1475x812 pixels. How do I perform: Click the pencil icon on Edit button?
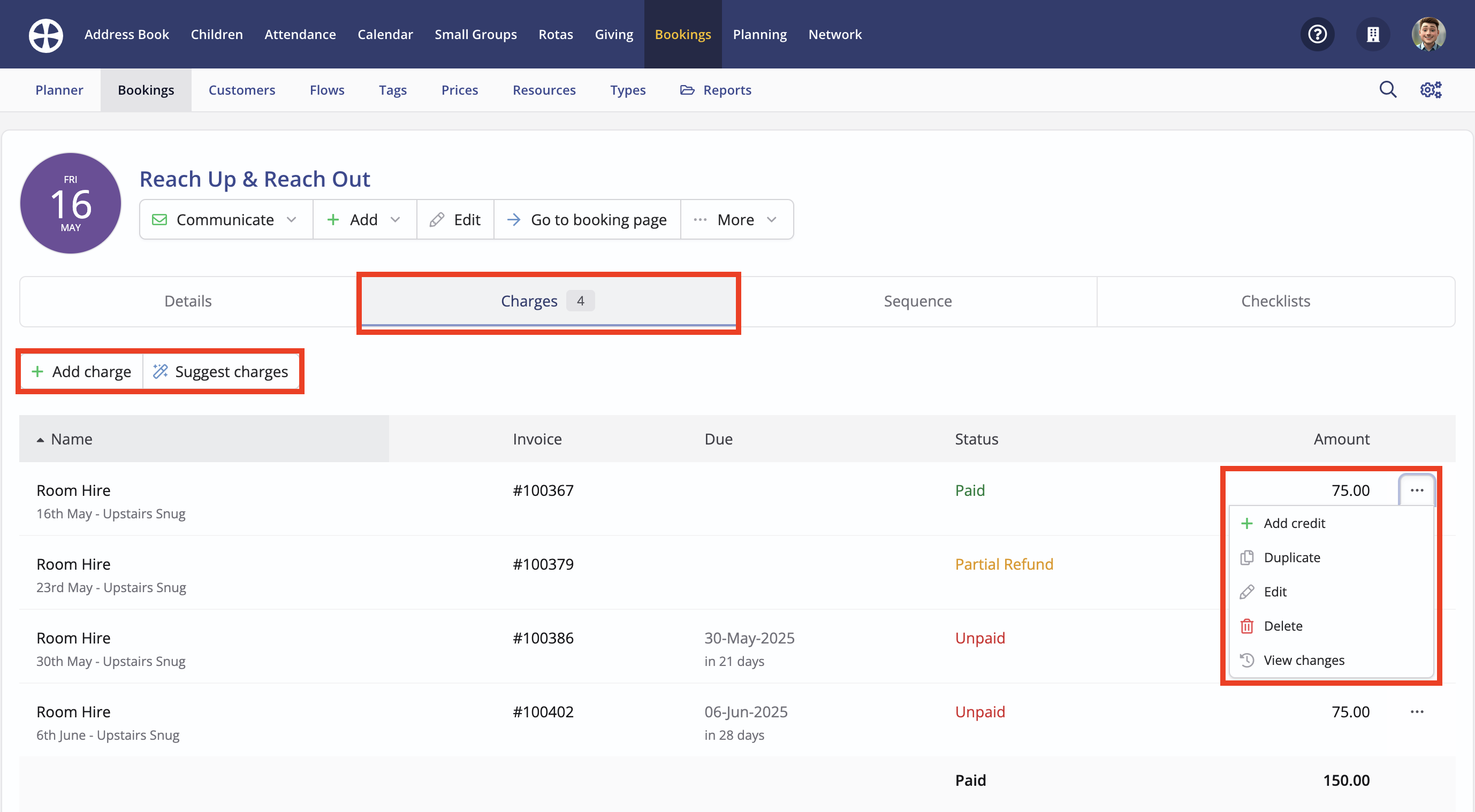click(437, 220)
